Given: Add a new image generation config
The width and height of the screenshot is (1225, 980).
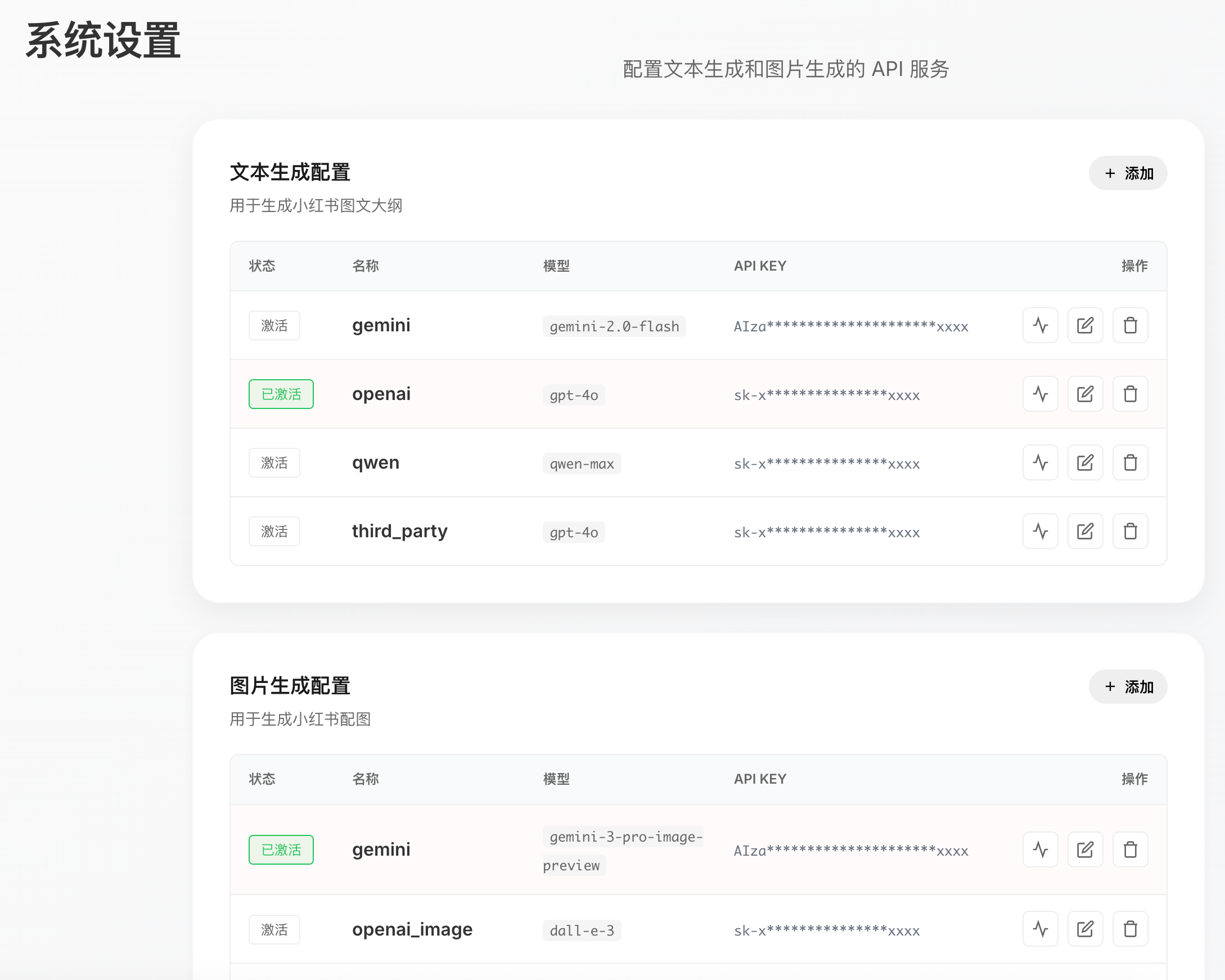Looking at the screenshot, I should (1127, 687).
